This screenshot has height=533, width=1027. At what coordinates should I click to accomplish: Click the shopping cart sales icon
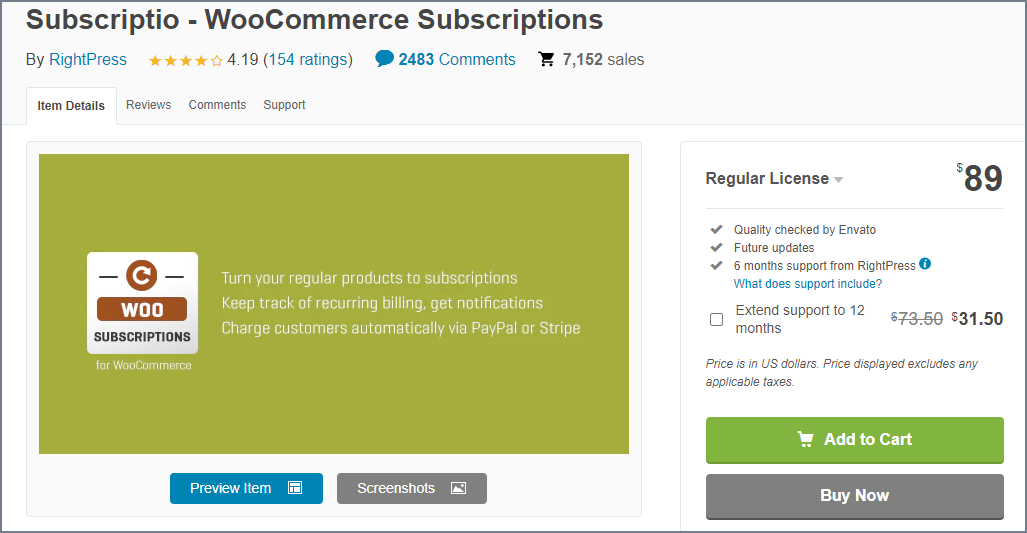(547, 59)
